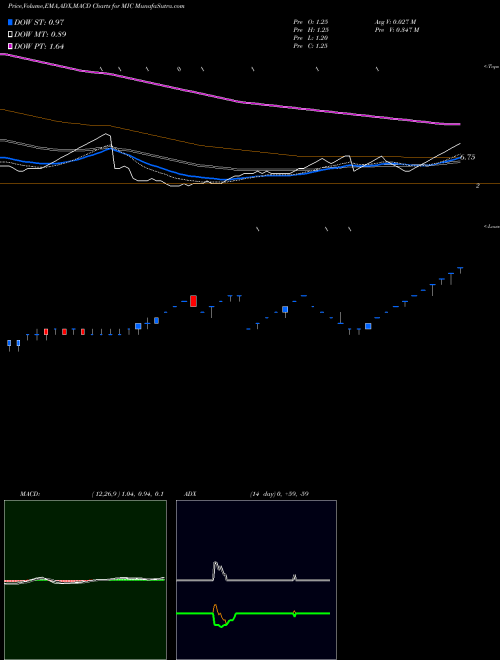This screenshot has width=500, height=660.
Task: Click the blue DOW ST legend swatch
Action: (10, 22)
